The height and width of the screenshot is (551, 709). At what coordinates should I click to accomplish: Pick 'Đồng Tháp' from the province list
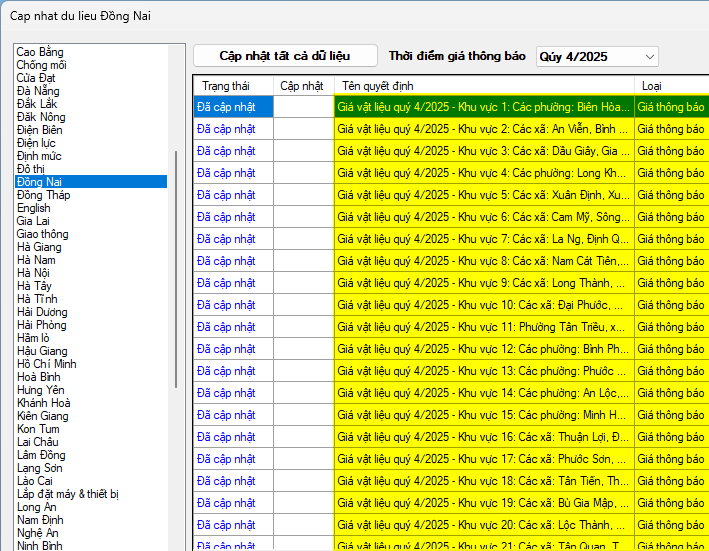click(43, 195)
